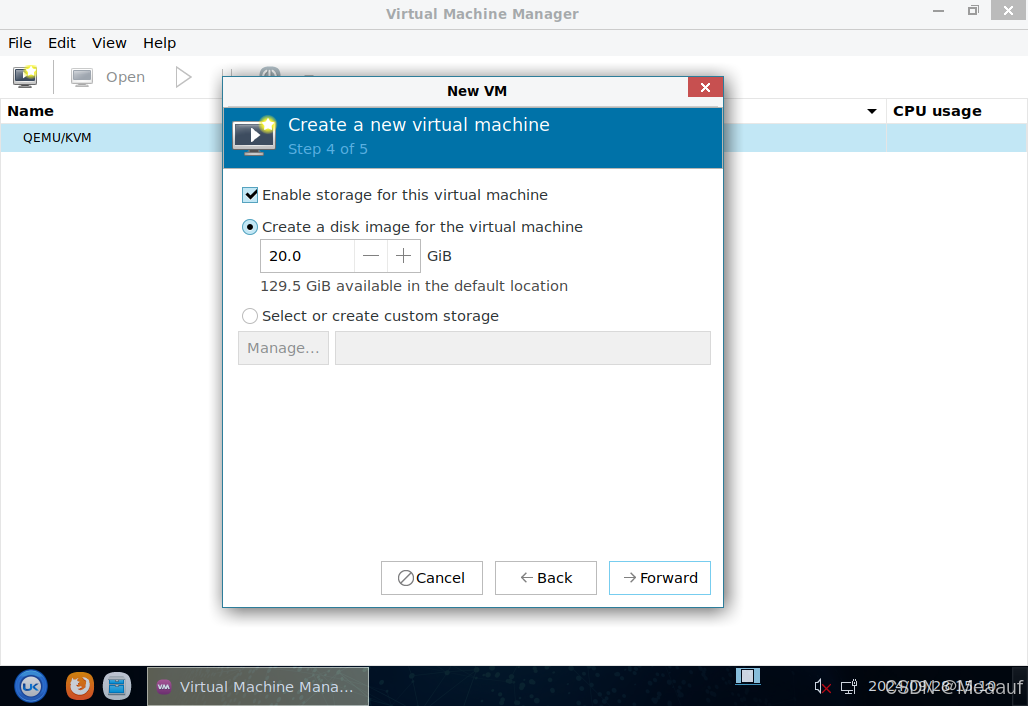The width and height of the screenshot is (1028, 706).
Task: Click the Name column header
Action: click(x=30, y=111)
